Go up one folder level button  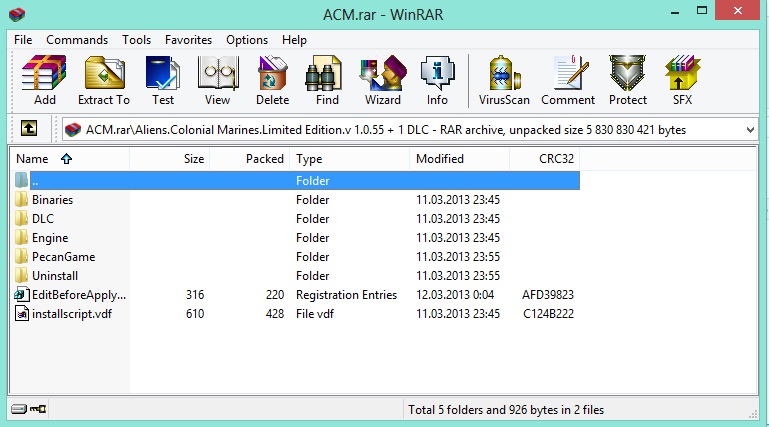pos(30,129)
